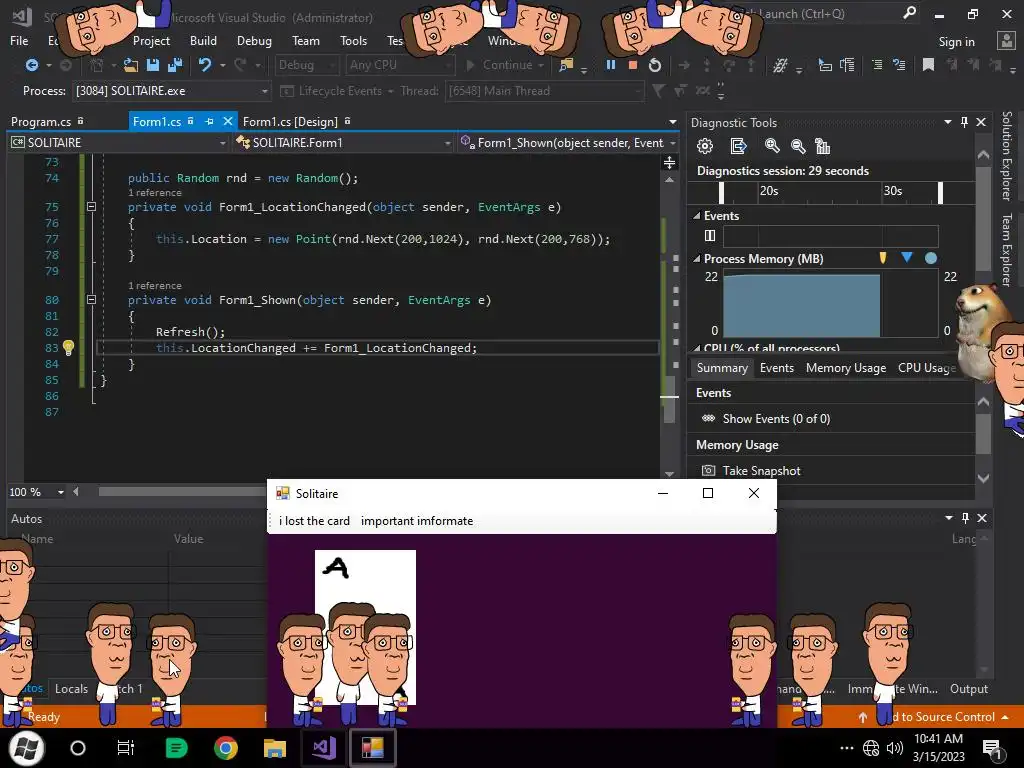Viewport: 1024px width, 768px height.
Task: Open the Debug configuration dropdown
Action: coord(306,65)
